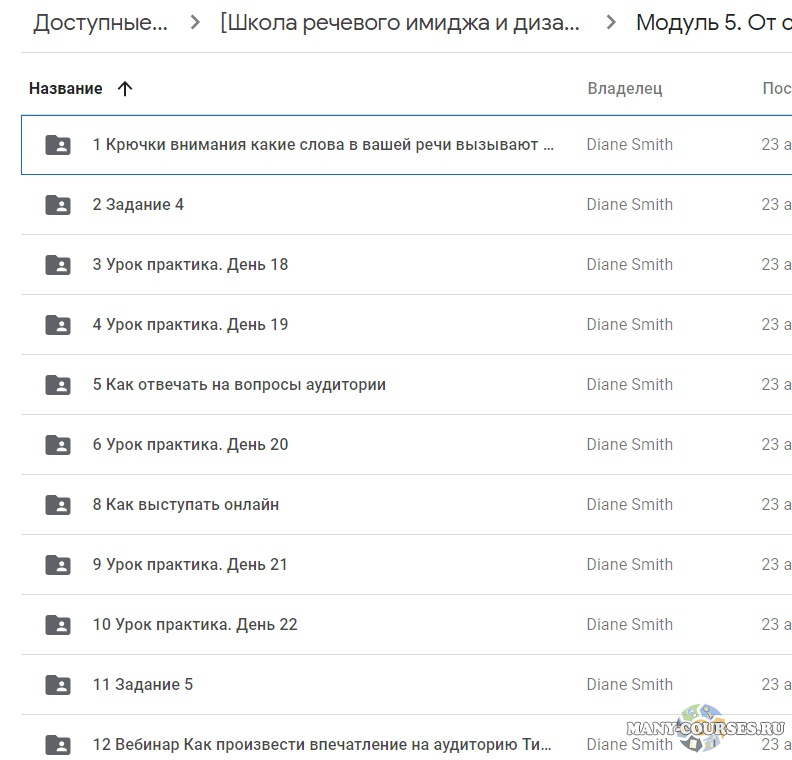Click folder icon for '11 Задание 5'
This screenshot has height=760, width=792.
point(58,685)
